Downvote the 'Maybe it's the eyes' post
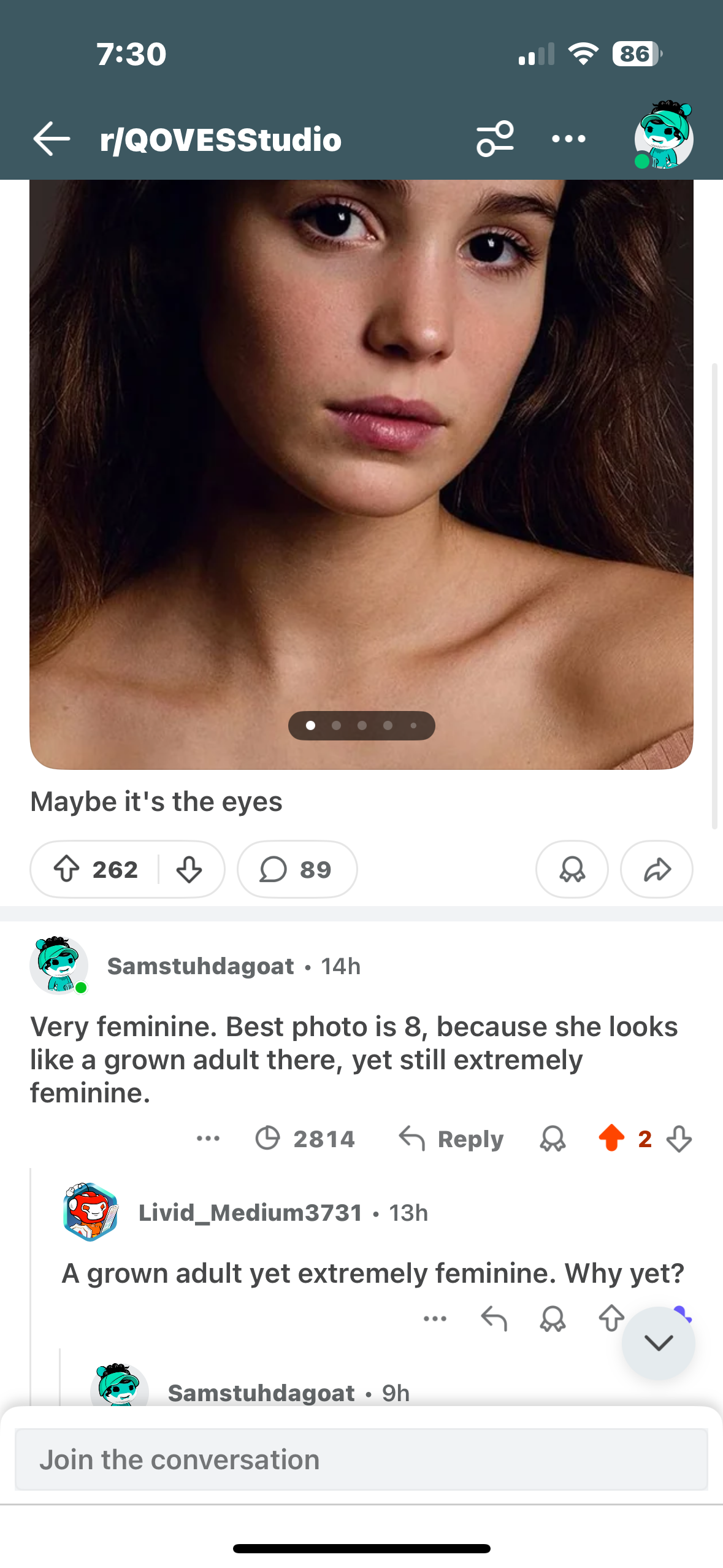This screenshot has height=1568, width=723. pyautogui.click(x=189, y=869)
